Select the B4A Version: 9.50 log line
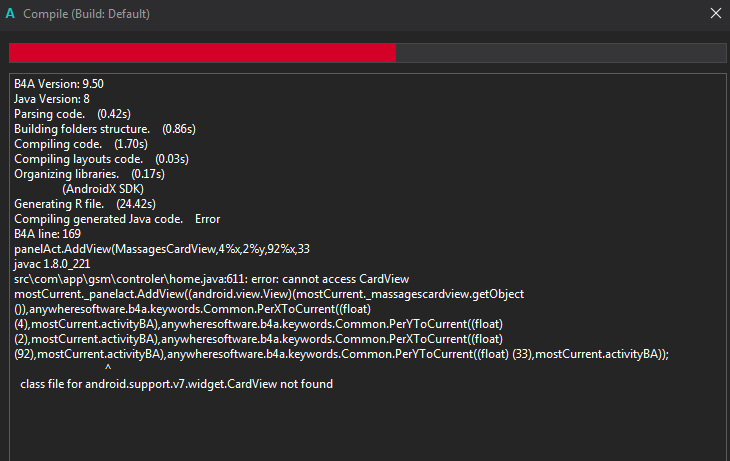Screen dimensions: 730x461 coord(59,85)
